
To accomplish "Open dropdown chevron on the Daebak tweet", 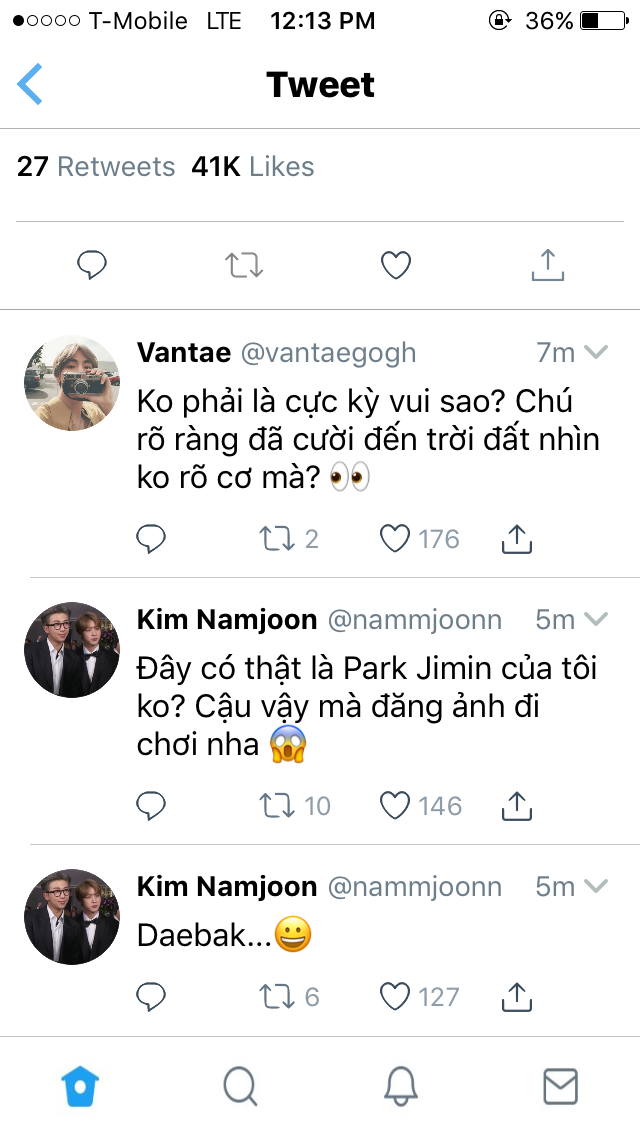I will click(x=596, y=886).
